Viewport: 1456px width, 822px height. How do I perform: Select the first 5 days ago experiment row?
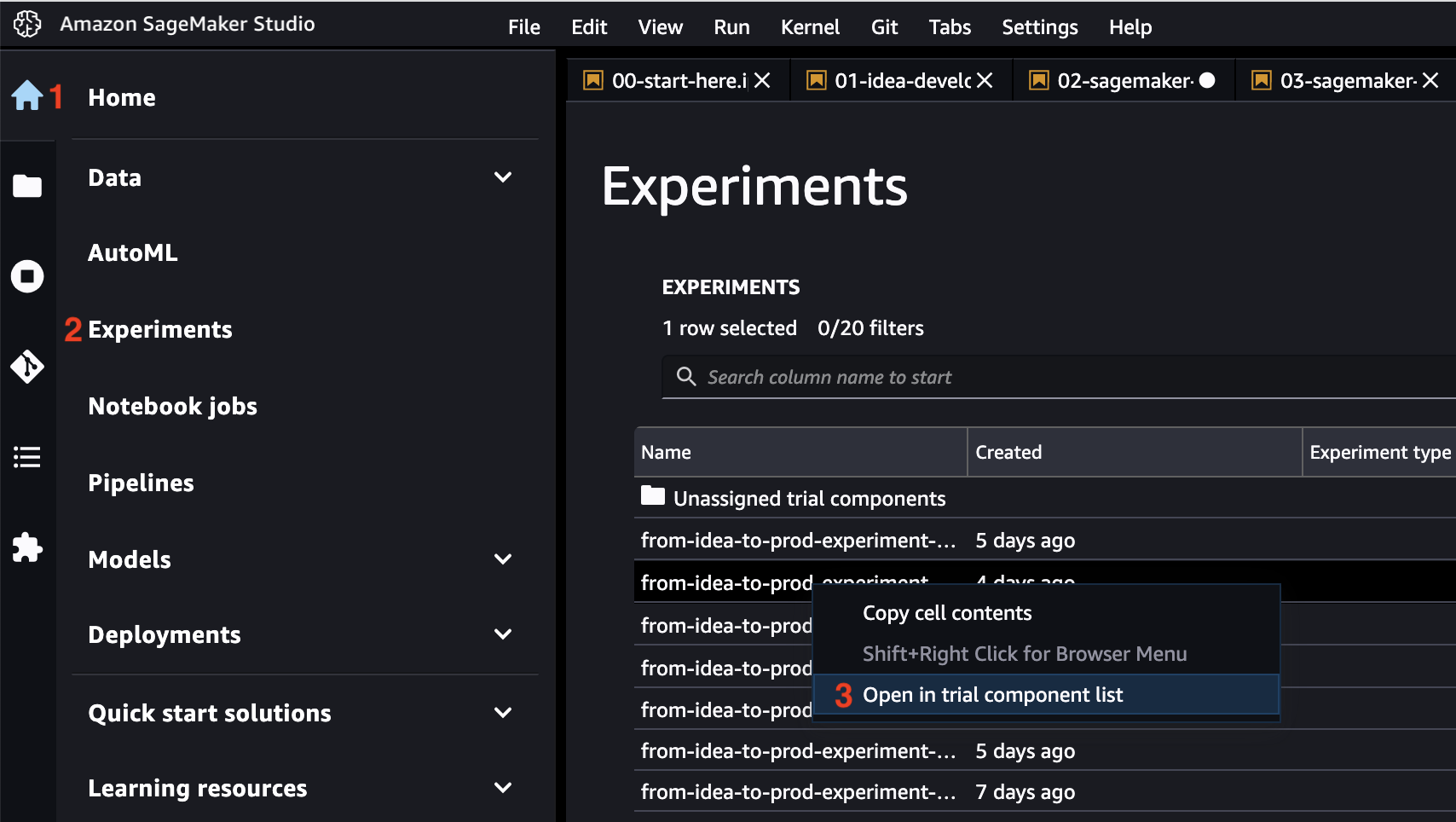tap(1045, 541)
